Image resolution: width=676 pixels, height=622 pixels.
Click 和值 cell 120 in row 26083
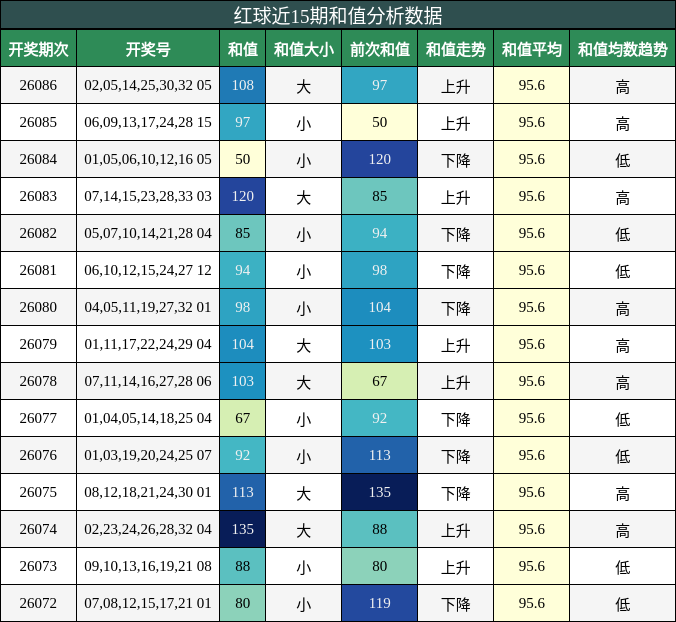tap(243, 196)
